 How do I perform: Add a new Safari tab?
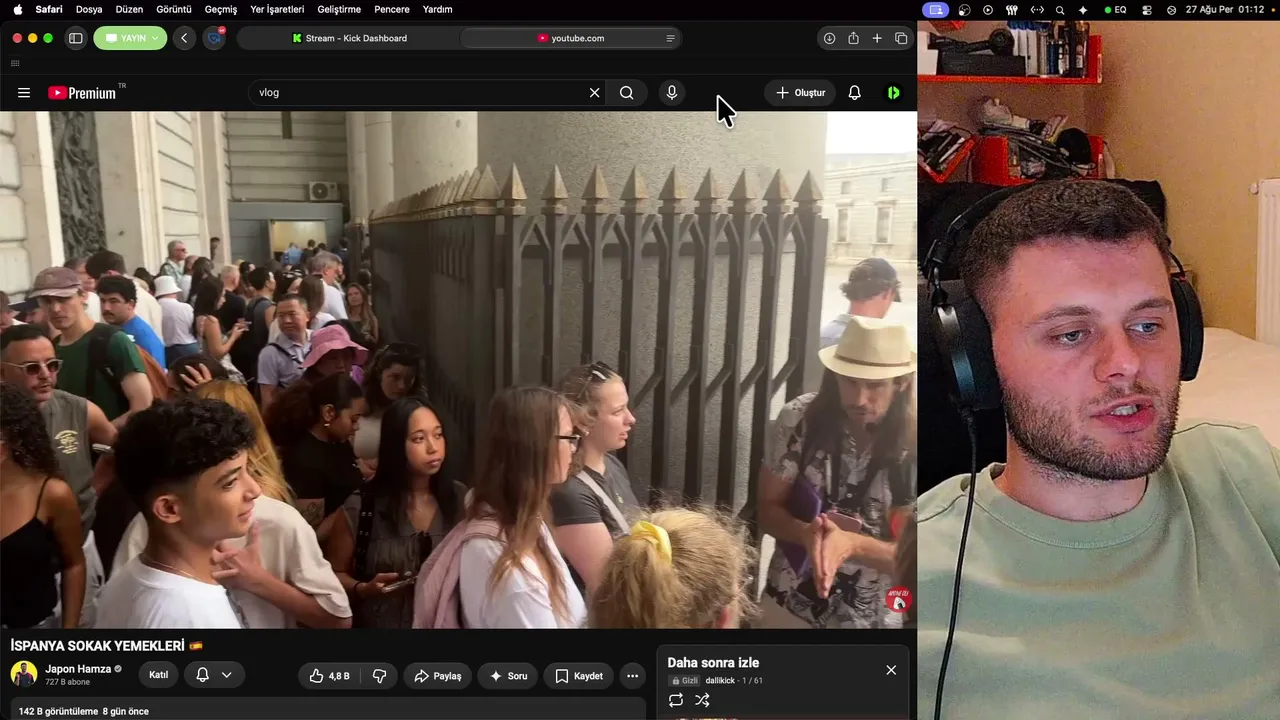coord(877,38)
